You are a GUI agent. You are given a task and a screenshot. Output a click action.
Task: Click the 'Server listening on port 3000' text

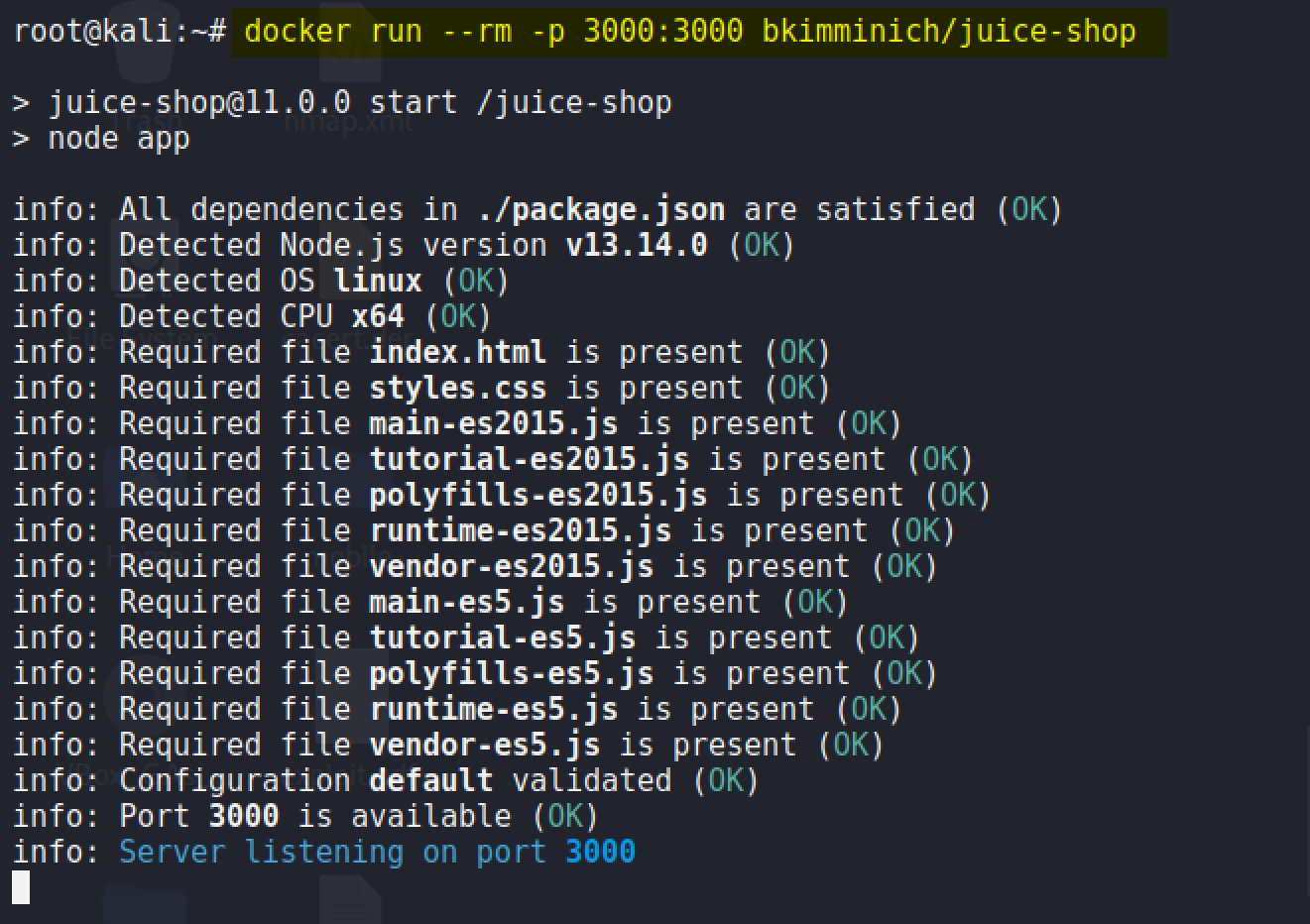click(x=377, y=853)
